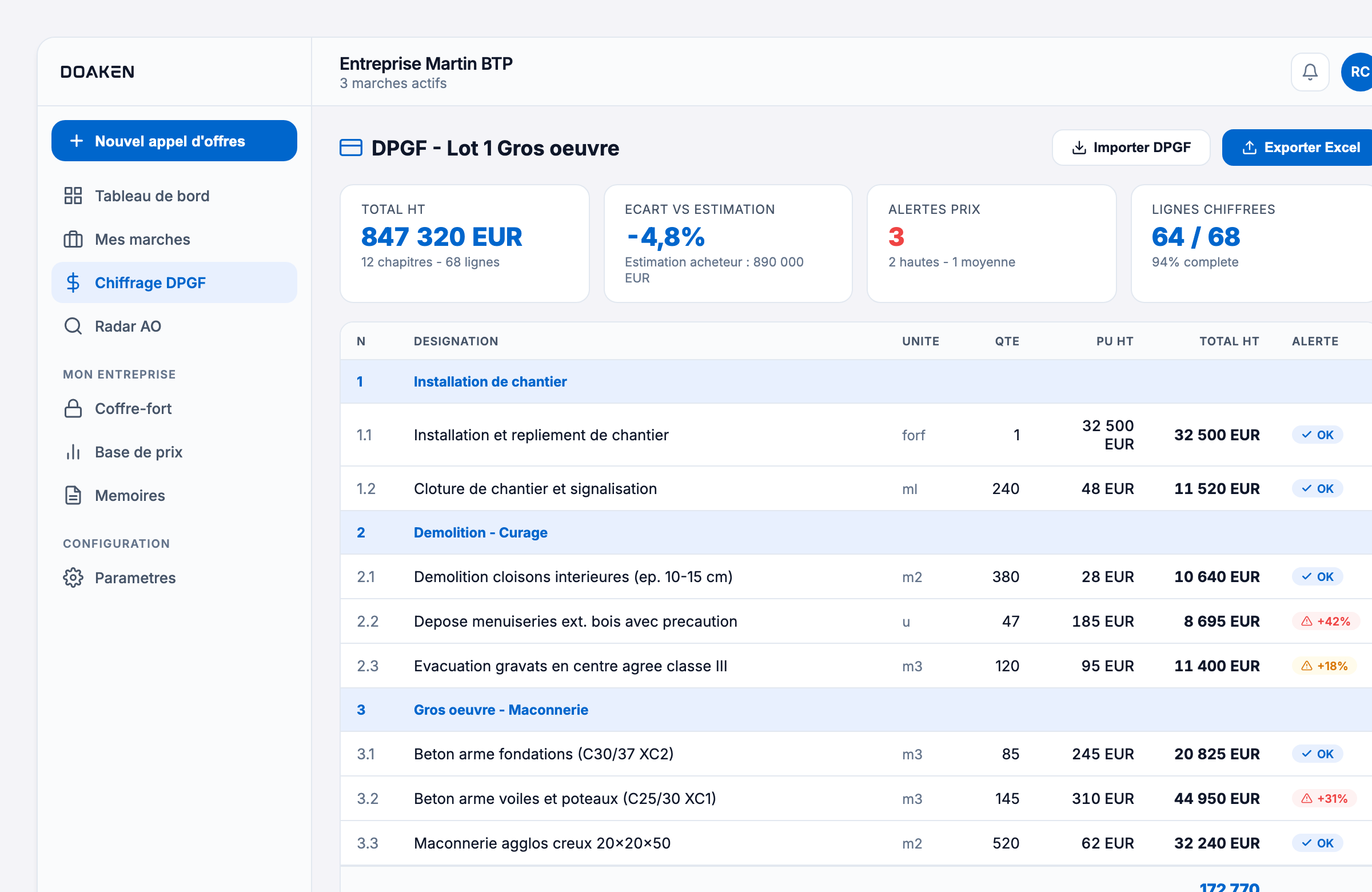The image size is (1372, 892).
Task: Click the Base de prix chart icon
Action: 73,452
